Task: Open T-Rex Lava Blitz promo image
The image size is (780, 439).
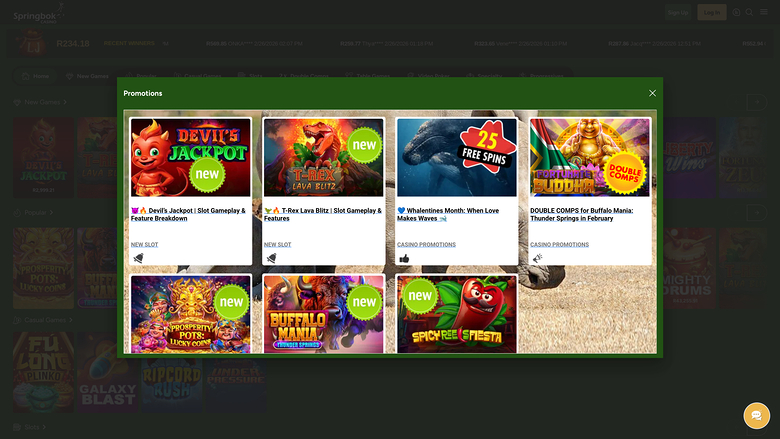Action: pyautogui.click(x=323, y=158)
